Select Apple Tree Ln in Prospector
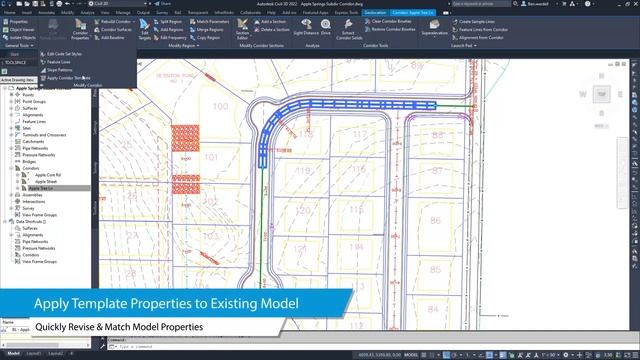The image size is (640, 360). tap(41, 188)
